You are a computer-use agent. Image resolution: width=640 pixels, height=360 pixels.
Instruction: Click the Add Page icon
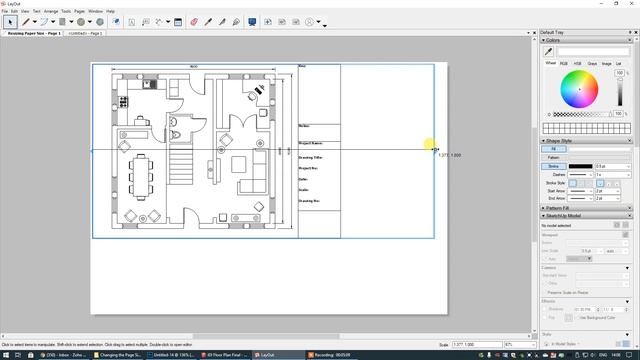pos(268,22)
